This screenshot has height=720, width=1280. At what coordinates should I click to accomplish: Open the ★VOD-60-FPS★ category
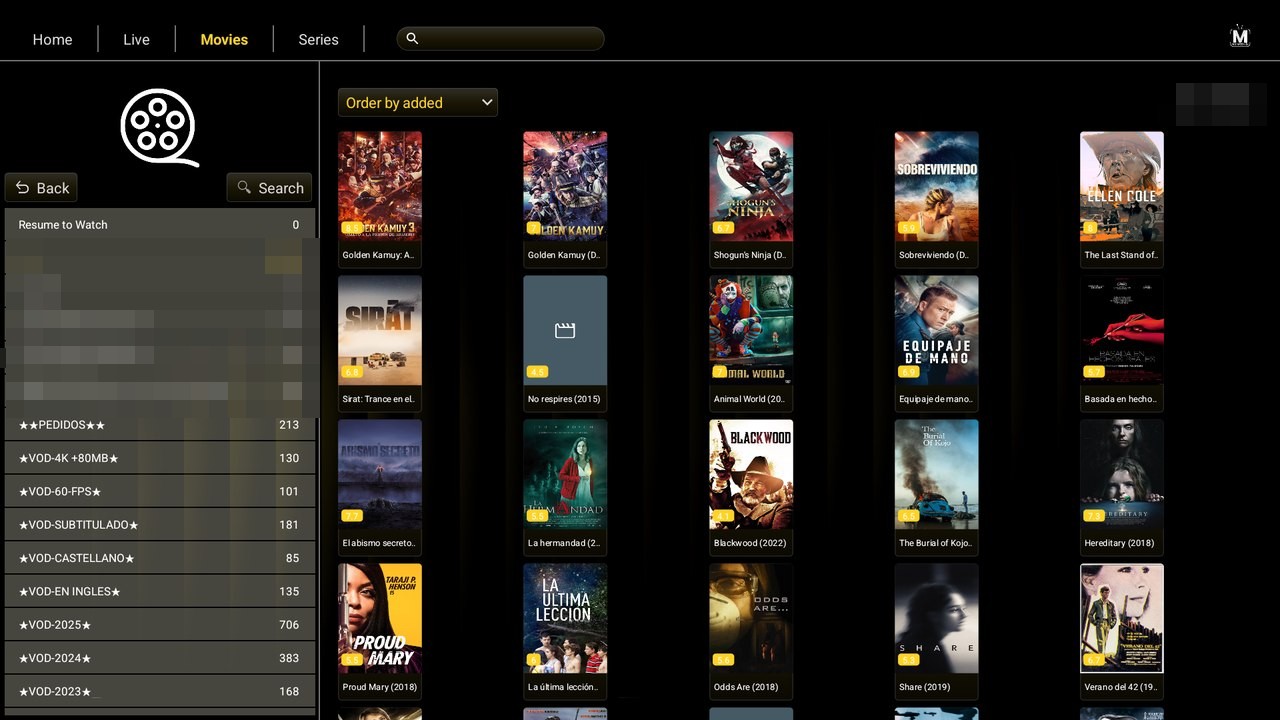(160, 491)
